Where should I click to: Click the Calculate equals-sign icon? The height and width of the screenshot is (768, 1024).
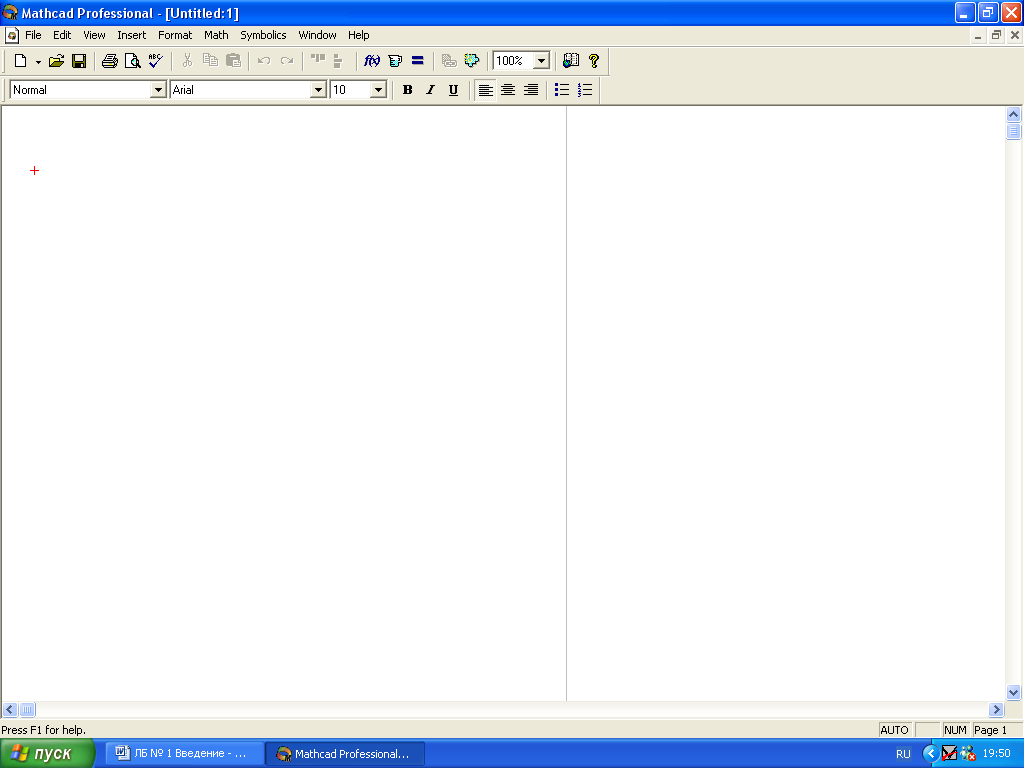pyautogui.click(x=418, y=61)
